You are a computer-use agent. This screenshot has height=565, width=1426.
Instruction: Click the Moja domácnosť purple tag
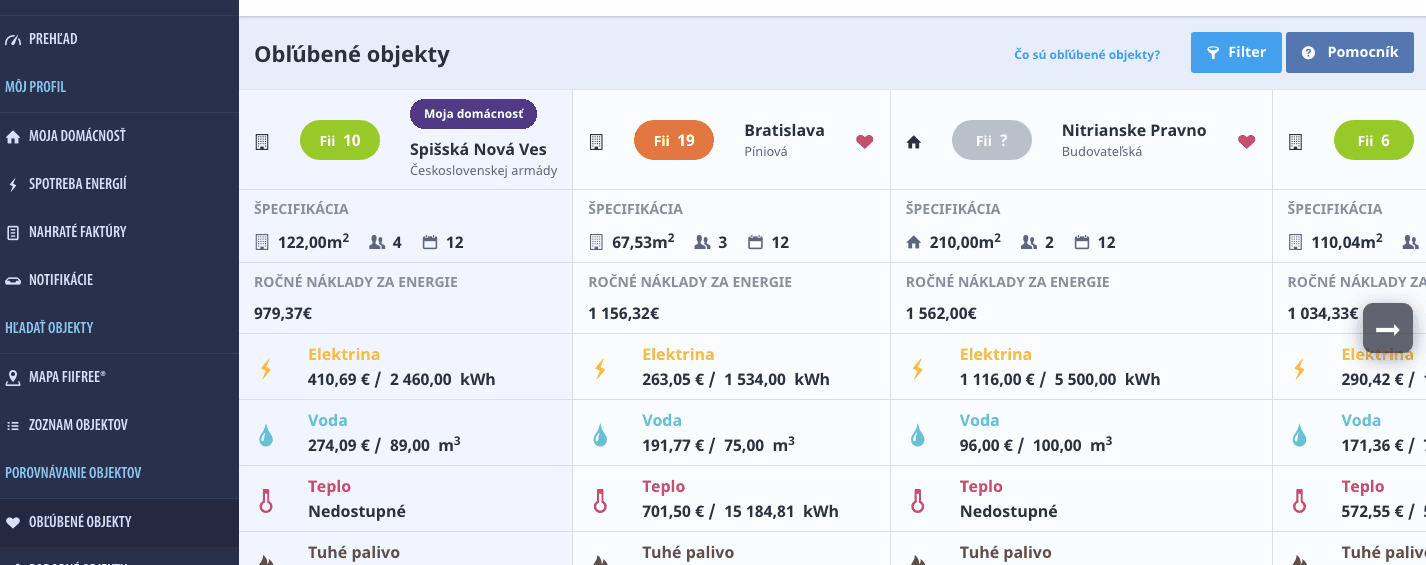tap(473, 114)
